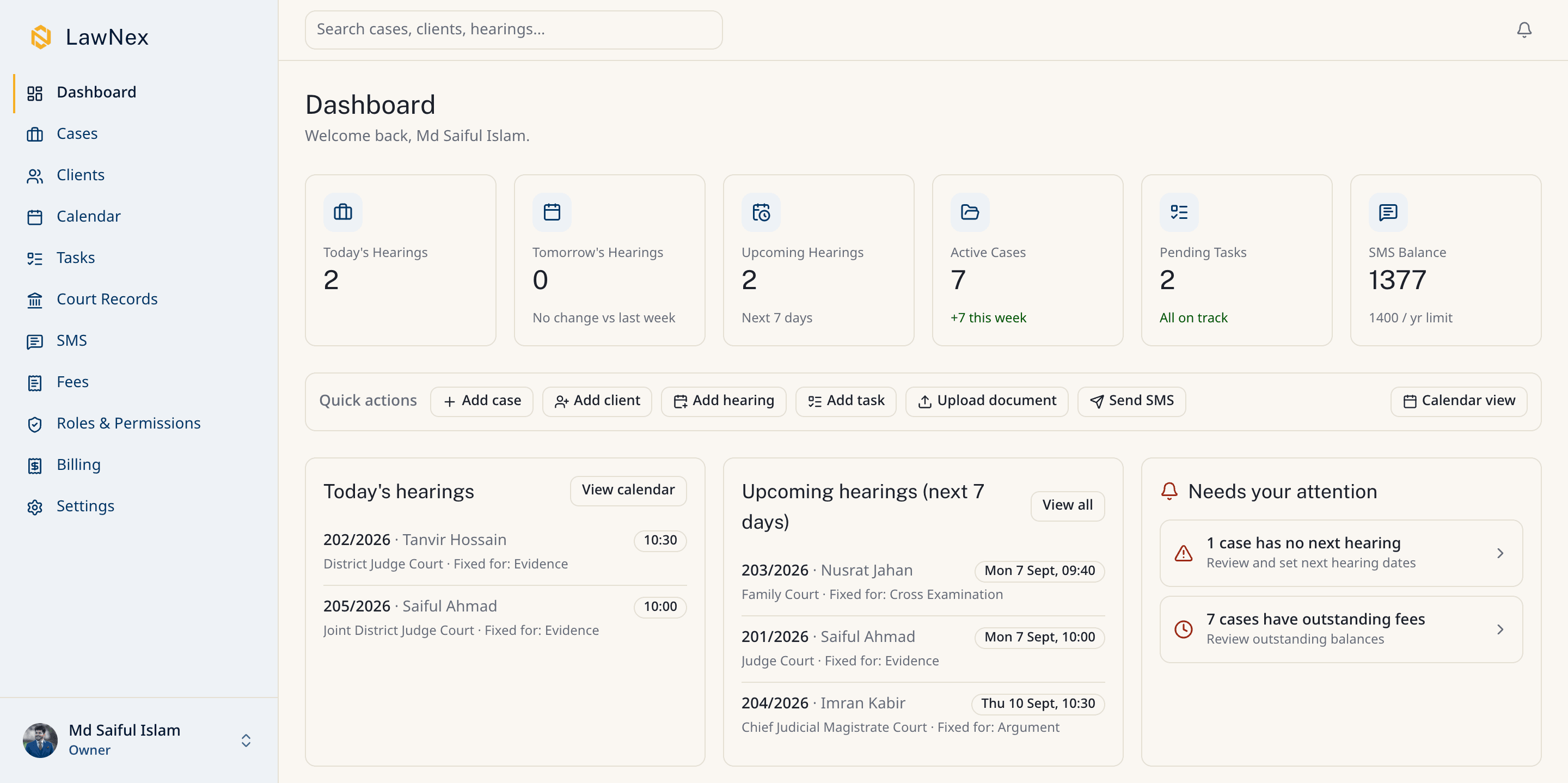Click the Add client button
The width and height of the screenshot is (1568, 783).
coord(597,401)
